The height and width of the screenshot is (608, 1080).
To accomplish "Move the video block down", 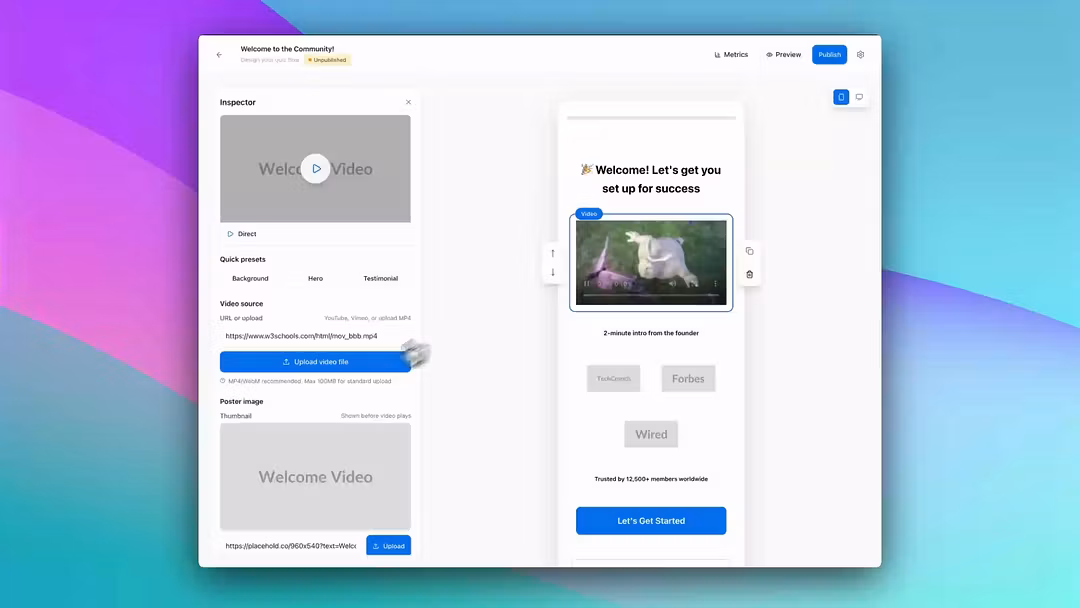I will pyautogui.click(x=553, y=272).
